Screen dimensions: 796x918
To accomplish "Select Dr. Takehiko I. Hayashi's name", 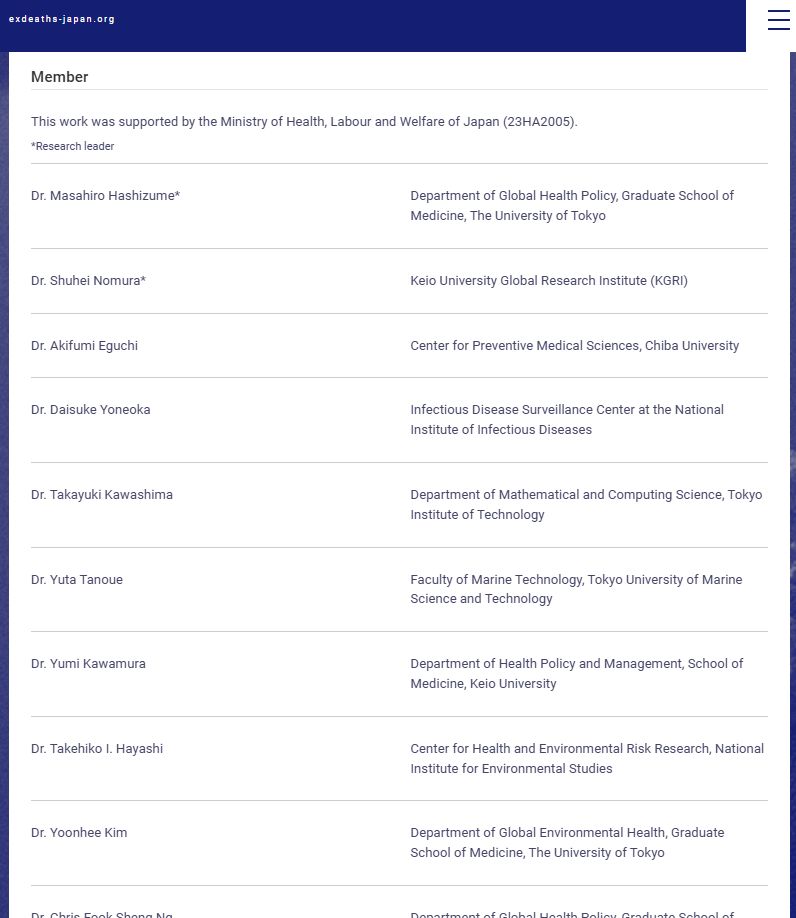I will click(x=97, y=749).
